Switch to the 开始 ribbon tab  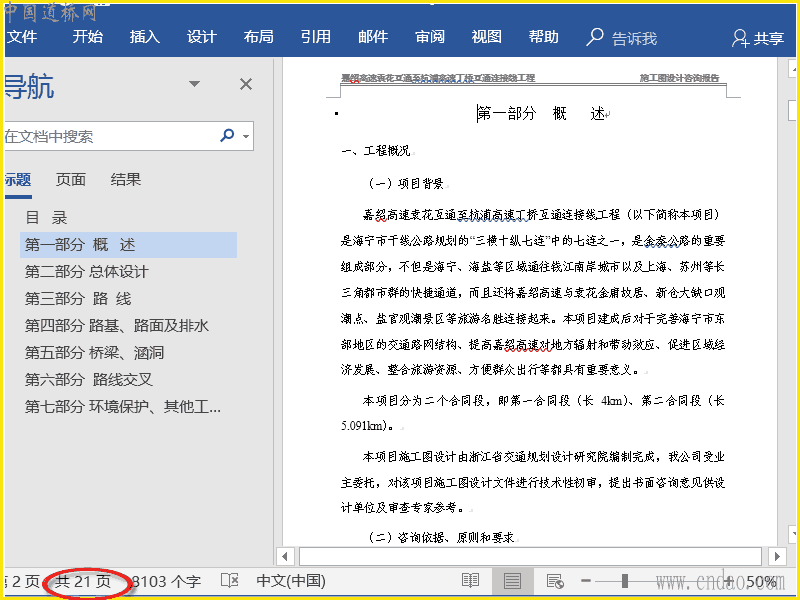point(87,37)
